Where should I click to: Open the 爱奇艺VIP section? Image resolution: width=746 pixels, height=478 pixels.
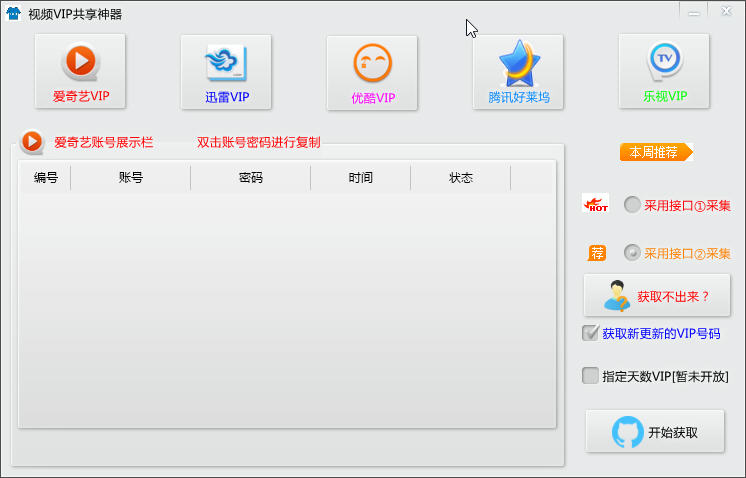(x=80, y=71)
